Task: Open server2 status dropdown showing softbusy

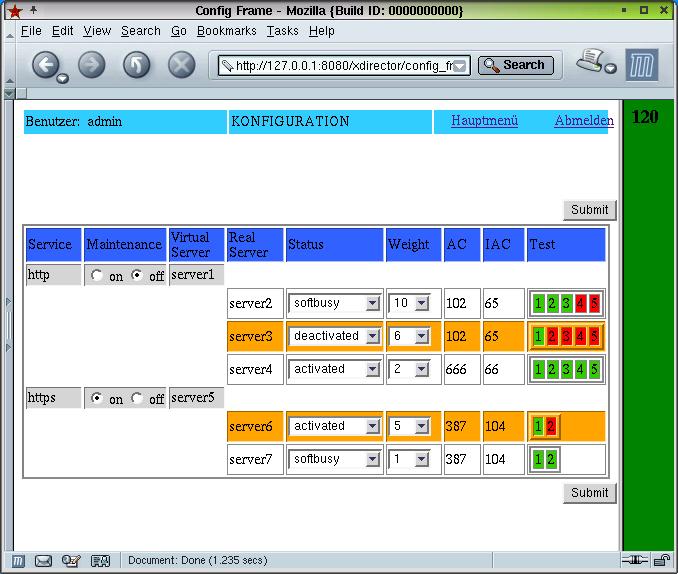Action: pos(334,303)
